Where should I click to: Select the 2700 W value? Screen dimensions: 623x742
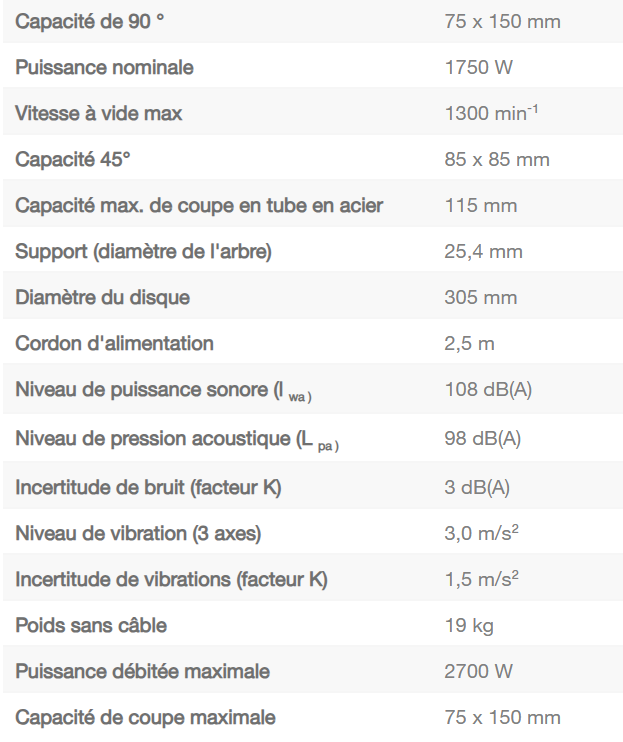[x=479, y=672]
